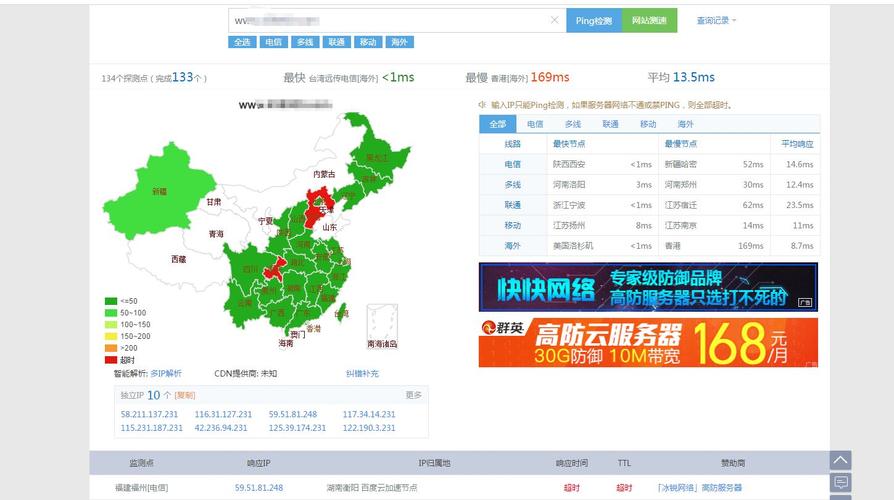The image size is (894, 500).
Task: Click the Ping检测 button
Action: point(594,21)
